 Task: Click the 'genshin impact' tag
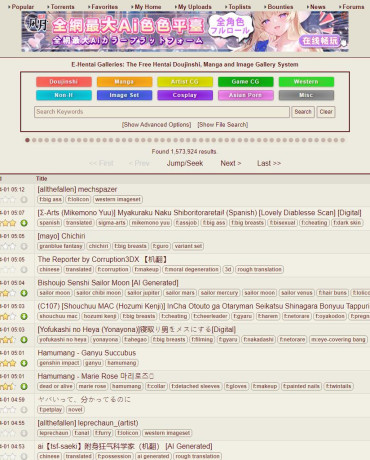click(x=59, y=363)
